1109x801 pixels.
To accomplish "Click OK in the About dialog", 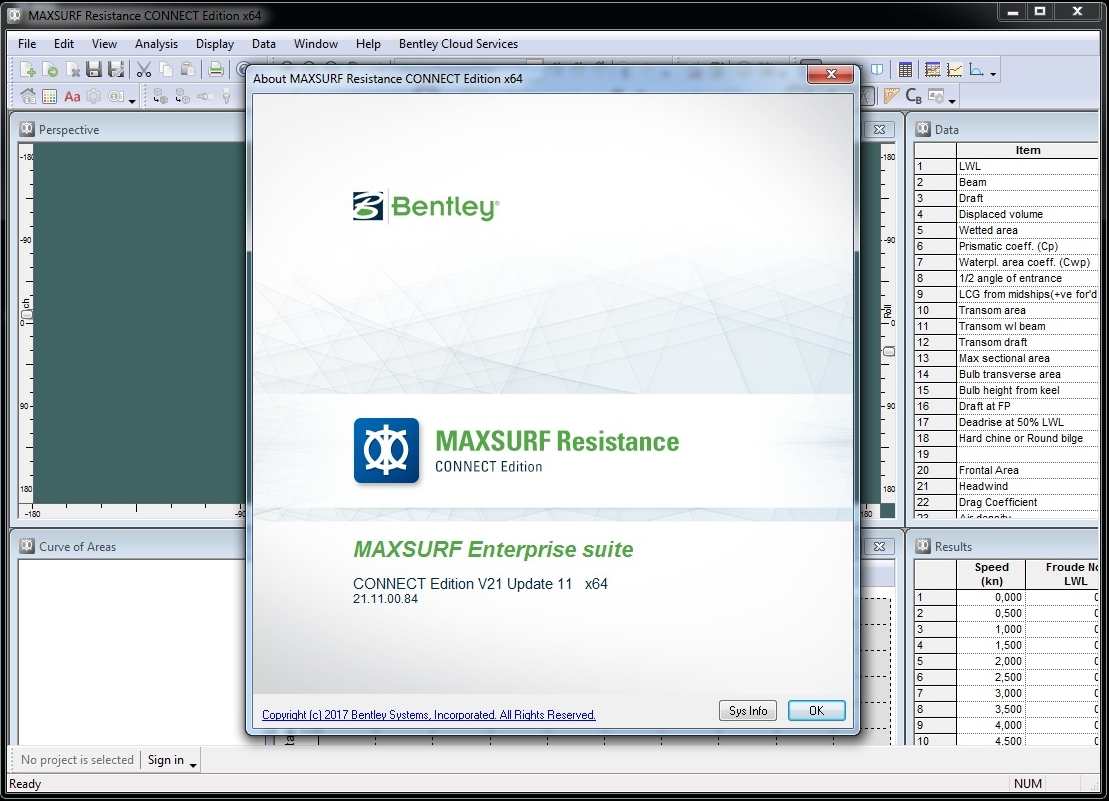I will pos(816,711).
